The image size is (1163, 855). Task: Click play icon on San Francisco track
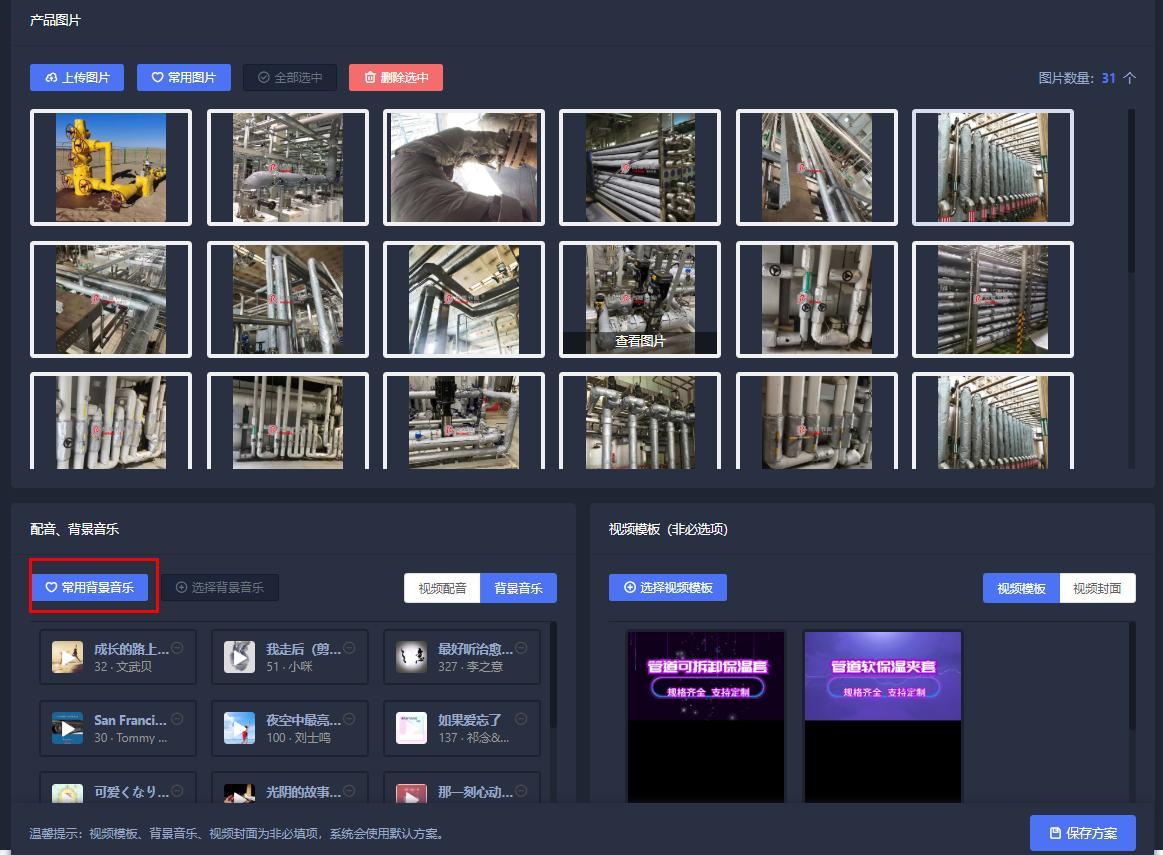click(x=67, y=728)
